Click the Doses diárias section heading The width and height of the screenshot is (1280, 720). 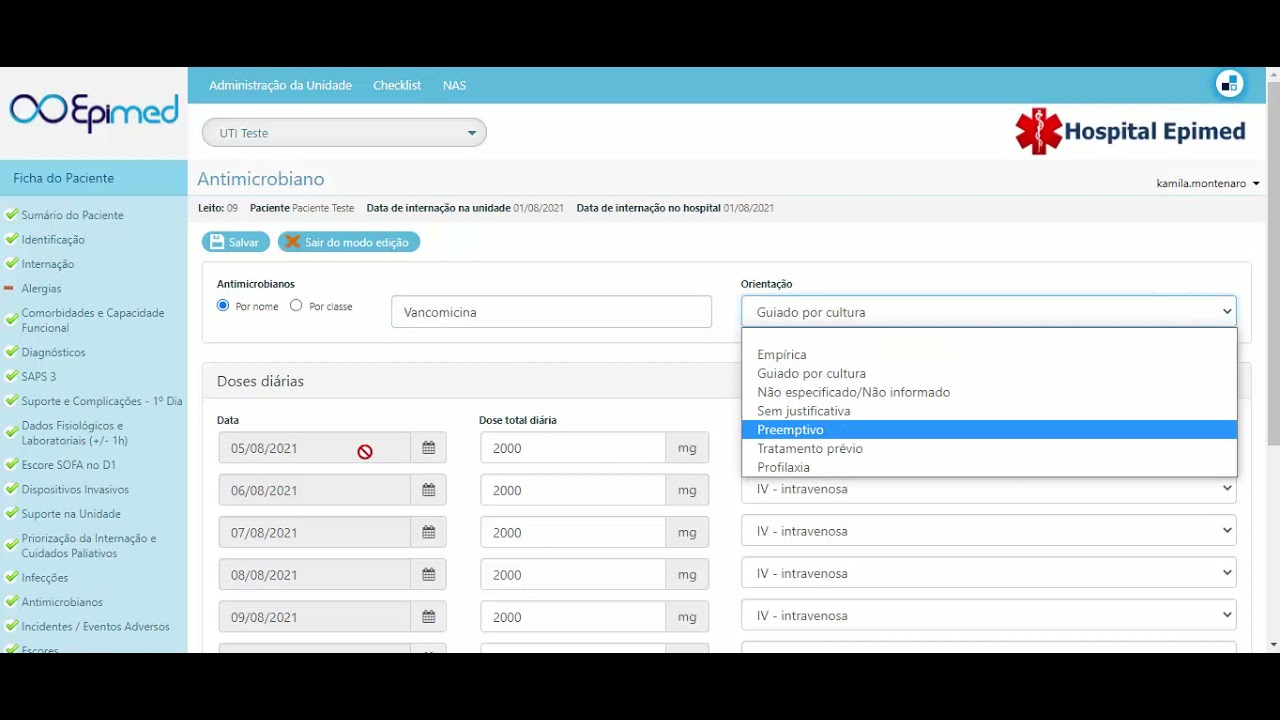pyautogui.click(x=260, y=381)
